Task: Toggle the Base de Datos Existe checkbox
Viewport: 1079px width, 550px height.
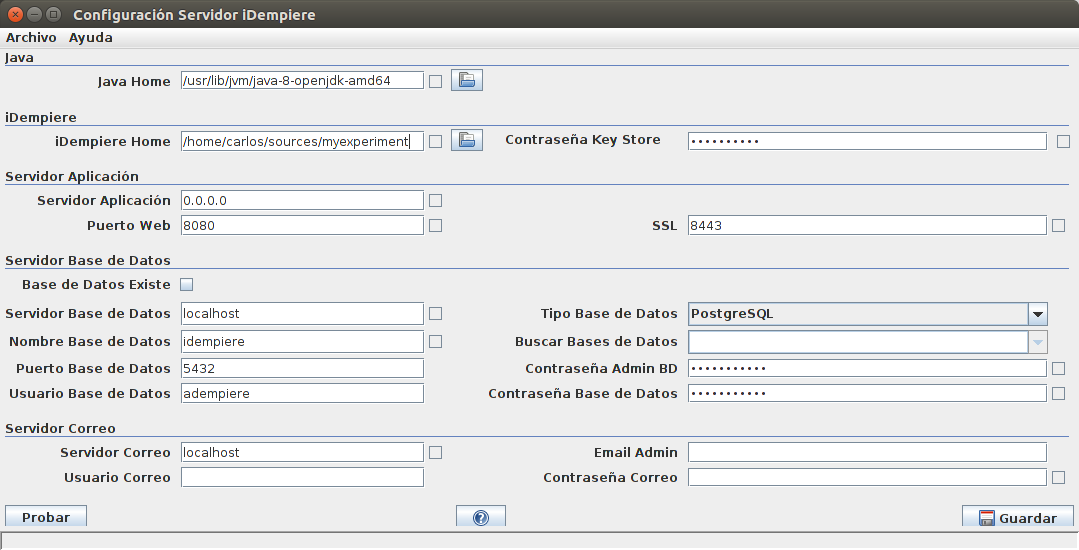Action: tap(186, 285)
